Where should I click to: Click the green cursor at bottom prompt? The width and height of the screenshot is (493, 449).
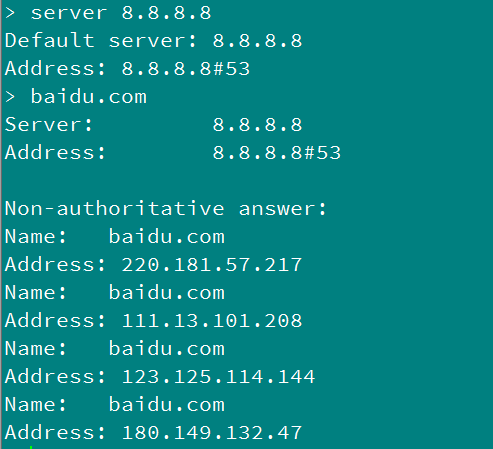point(31,447)
